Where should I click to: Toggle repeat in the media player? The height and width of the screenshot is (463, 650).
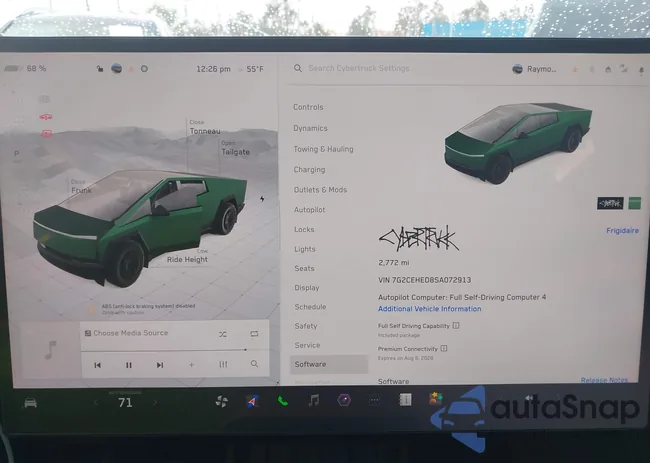coord(254,333)
